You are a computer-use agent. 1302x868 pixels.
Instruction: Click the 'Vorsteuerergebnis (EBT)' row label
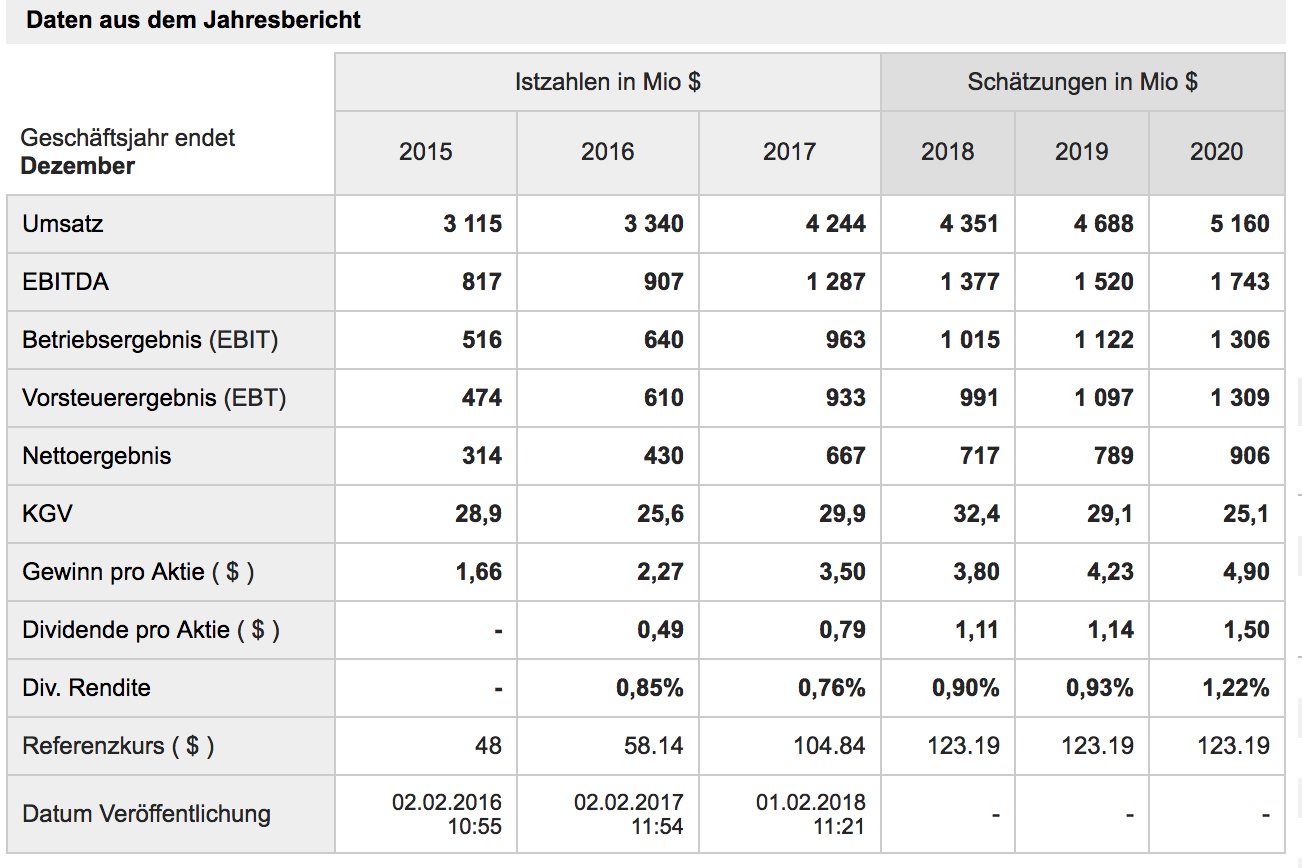(154, 398)
